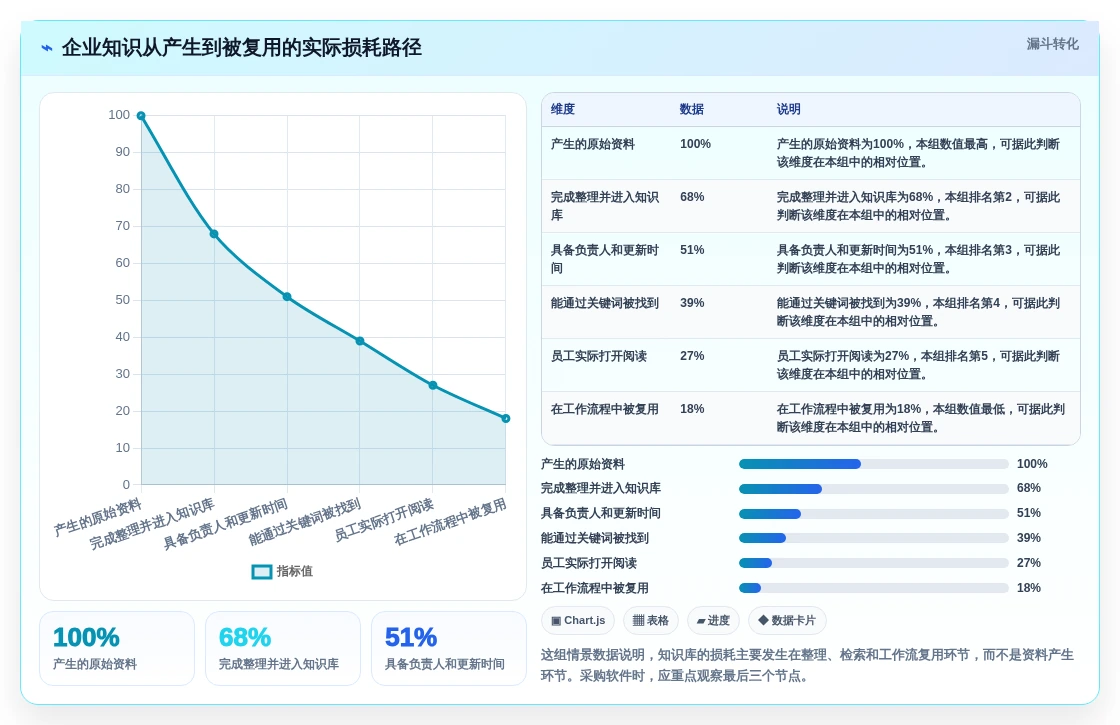Open the 68% 完成整理并进入知识库 stat card
The height and width of the screenshot is (725, 1120).
[283, 649]
